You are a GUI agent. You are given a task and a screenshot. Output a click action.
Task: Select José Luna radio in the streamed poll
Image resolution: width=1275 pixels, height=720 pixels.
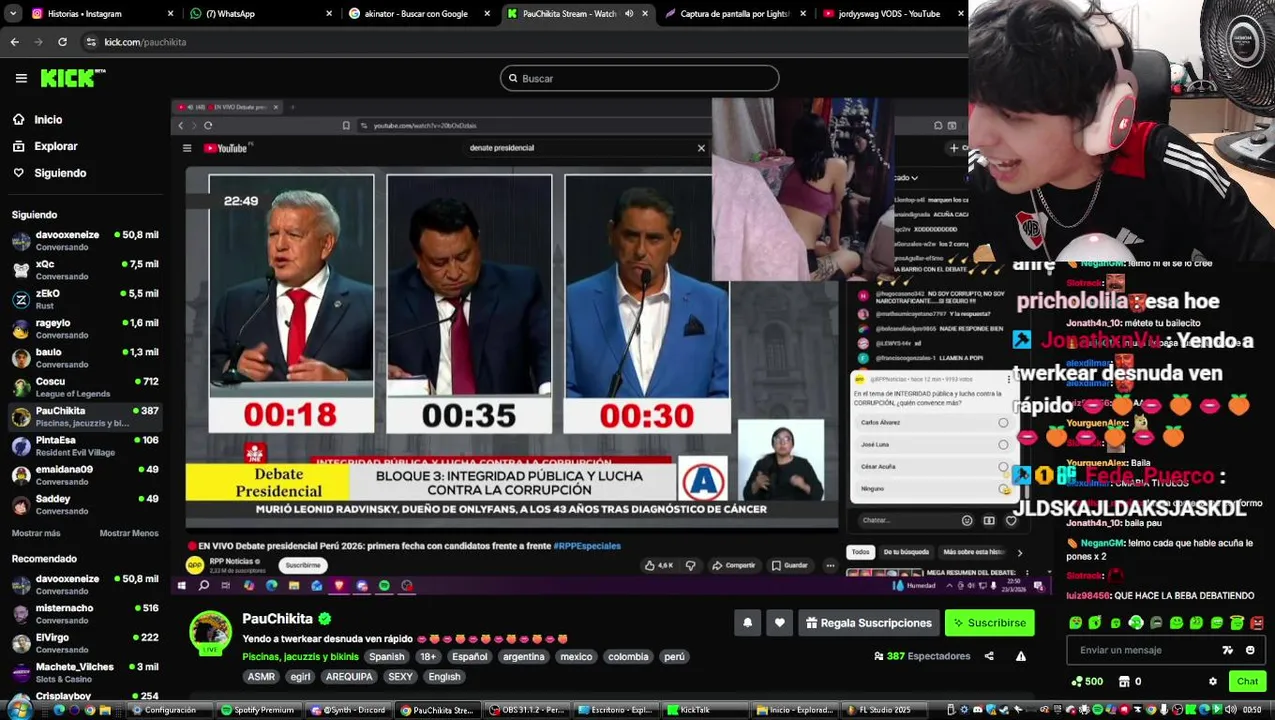pyautogui.click(x=1003, y=445)
